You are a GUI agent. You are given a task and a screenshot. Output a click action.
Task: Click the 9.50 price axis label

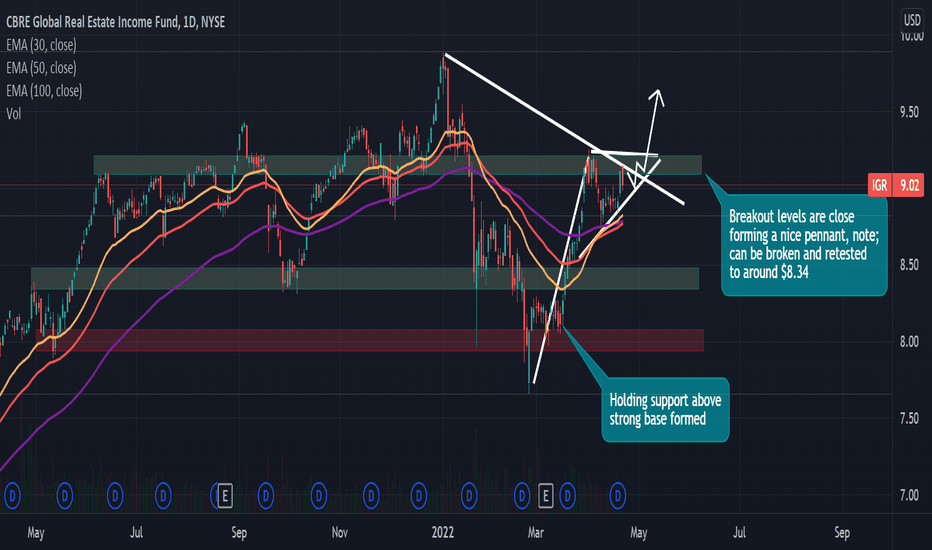coord(909,112)
